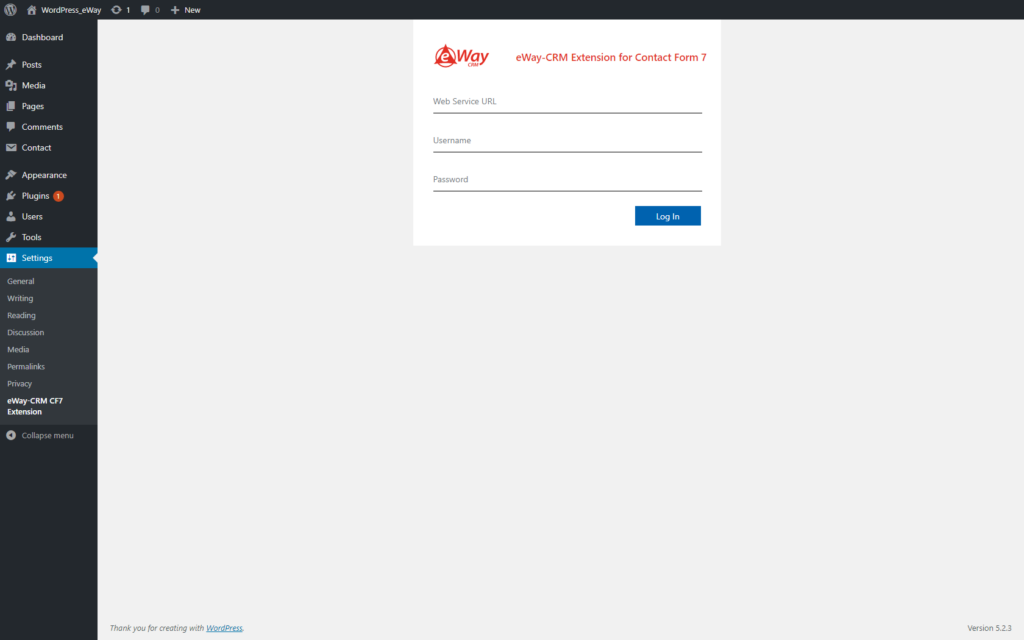Focus the Web Service URL field

pos(568,102)
